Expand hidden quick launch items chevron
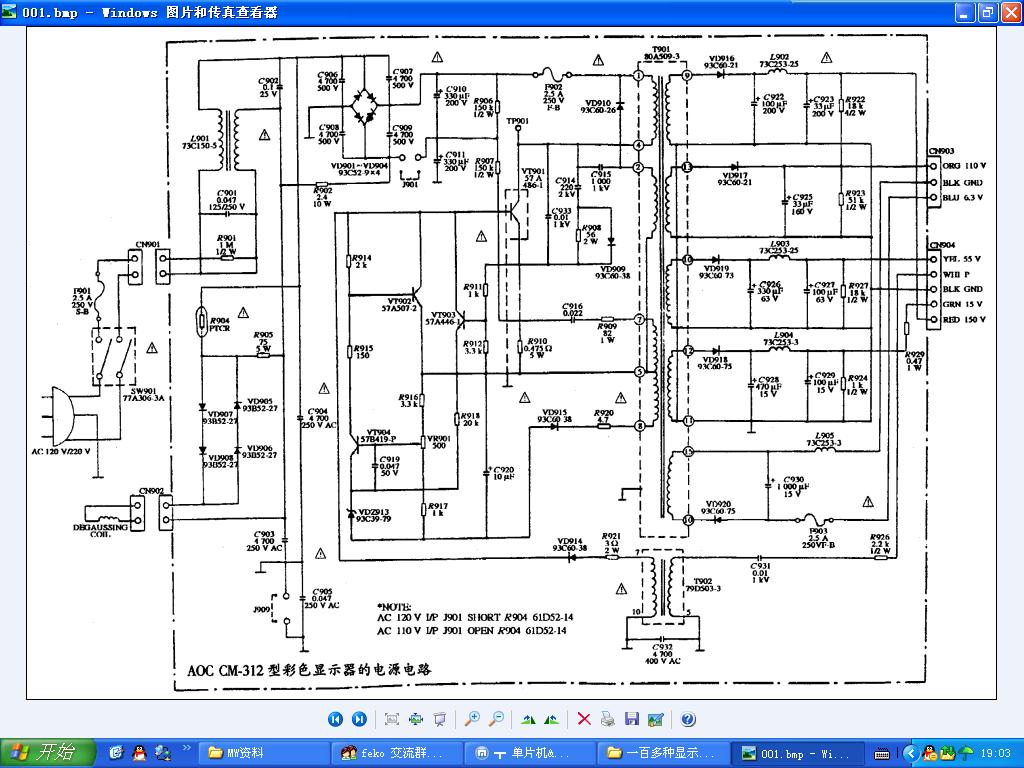 pyautogui.click(x=186, y=748)
